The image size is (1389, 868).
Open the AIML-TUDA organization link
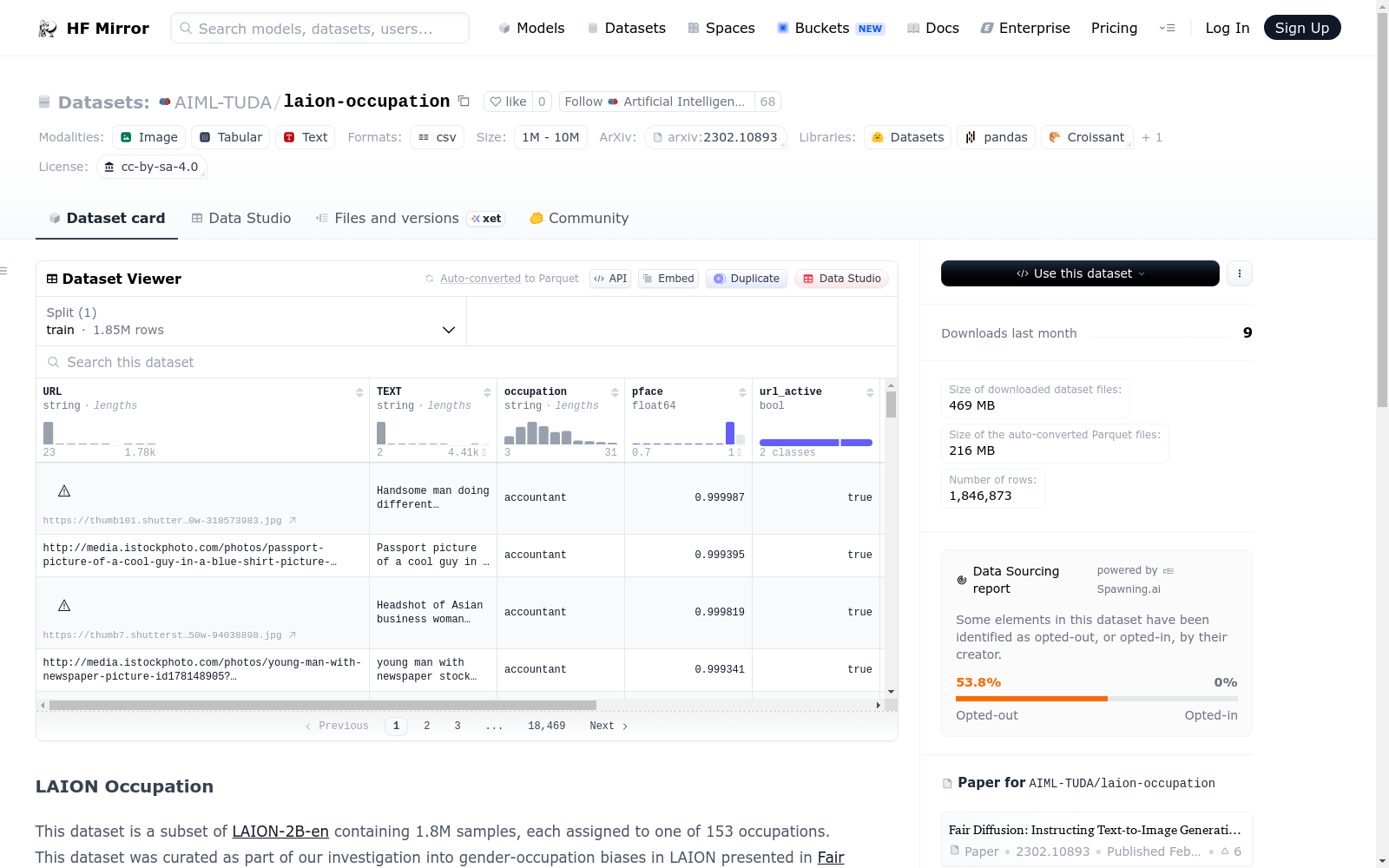click(x=223, y=102)
